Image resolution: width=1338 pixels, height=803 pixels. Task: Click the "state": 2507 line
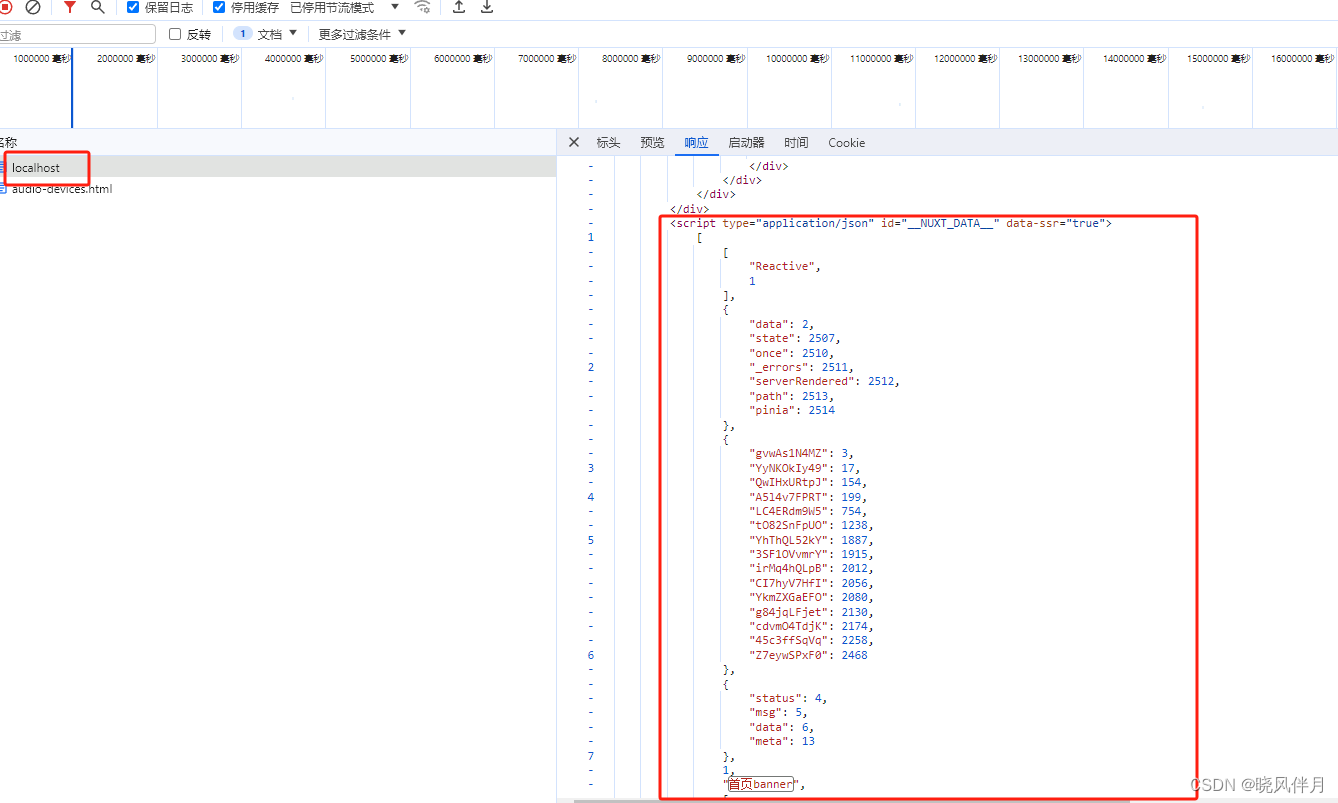(x=795, y=338)
